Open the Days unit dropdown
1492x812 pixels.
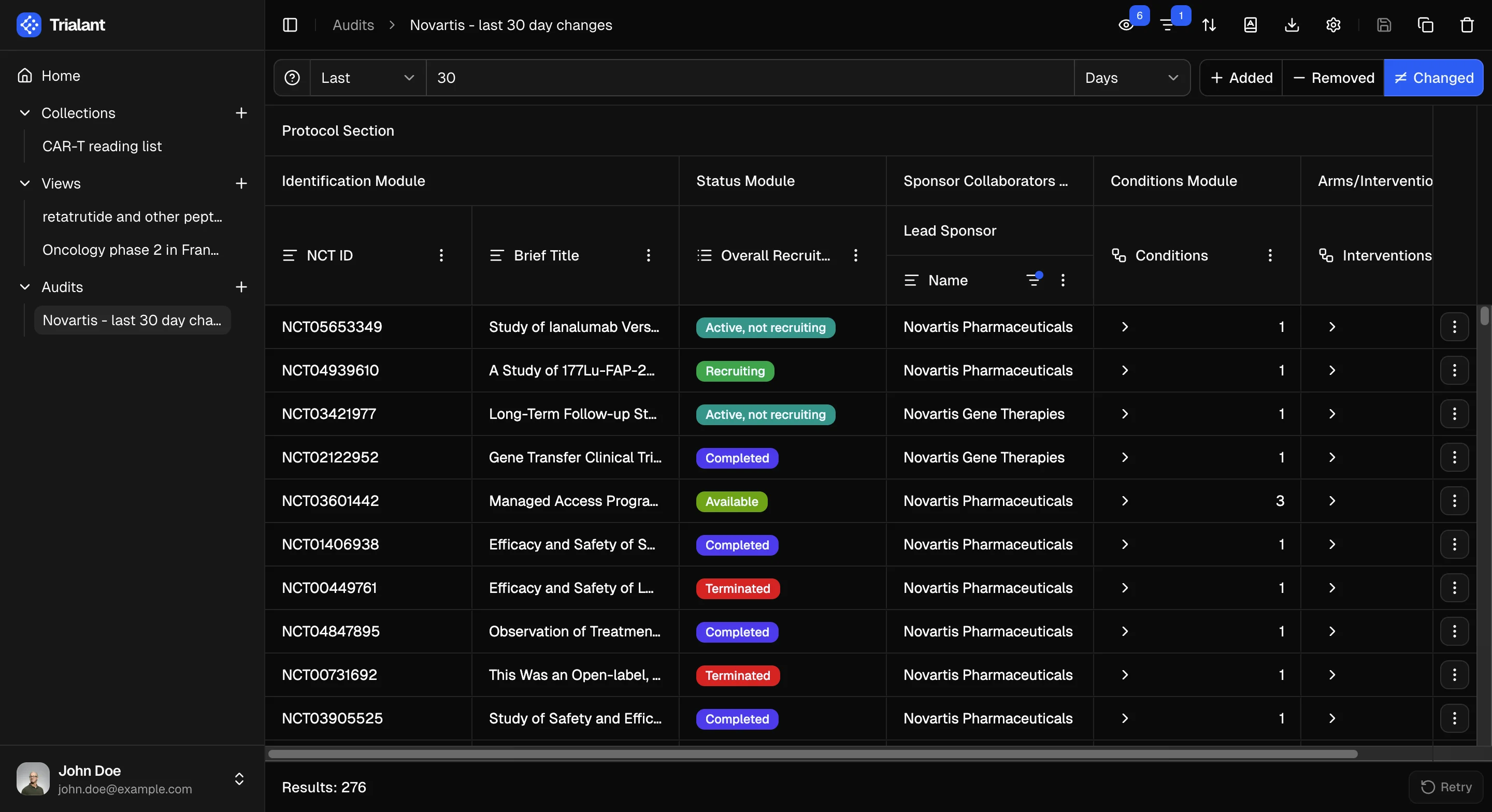(1132, 78)
